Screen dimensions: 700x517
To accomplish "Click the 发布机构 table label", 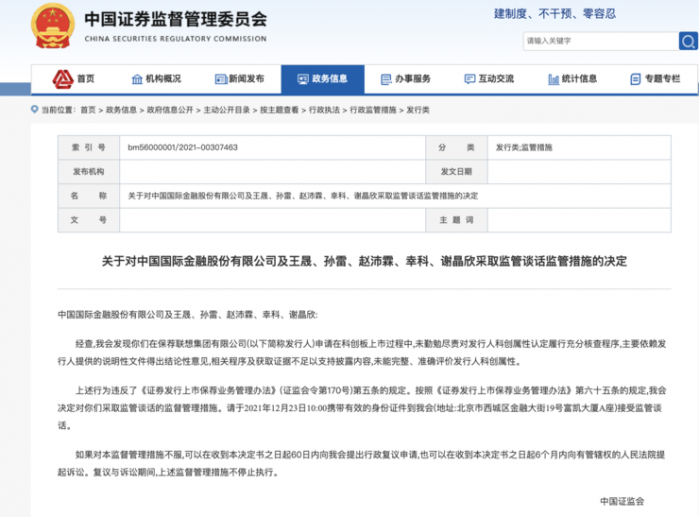I will tap(88, 171).
